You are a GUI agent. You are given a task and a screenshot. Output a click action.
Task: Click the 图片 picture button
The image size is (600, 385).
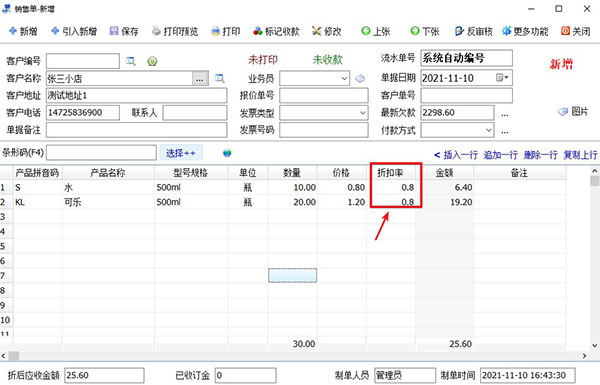tap(573, 111)
